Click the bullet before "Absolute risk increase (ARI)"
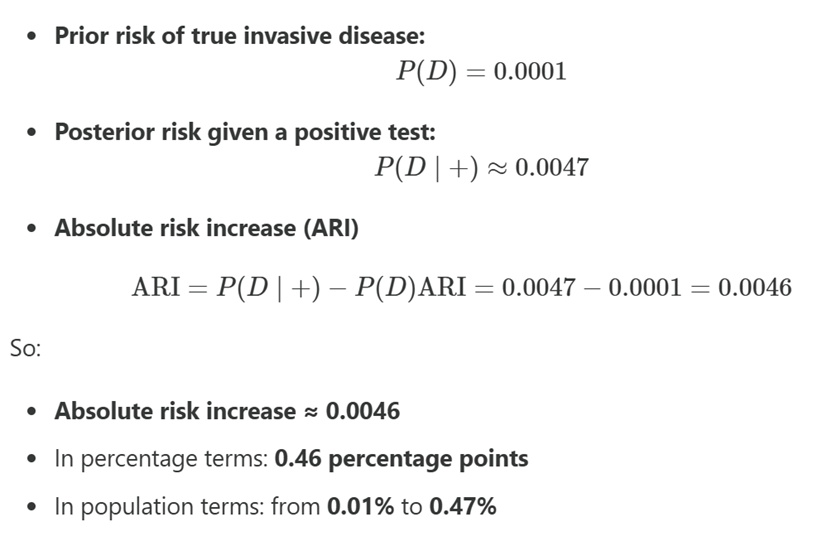 [x=35, y=228]
